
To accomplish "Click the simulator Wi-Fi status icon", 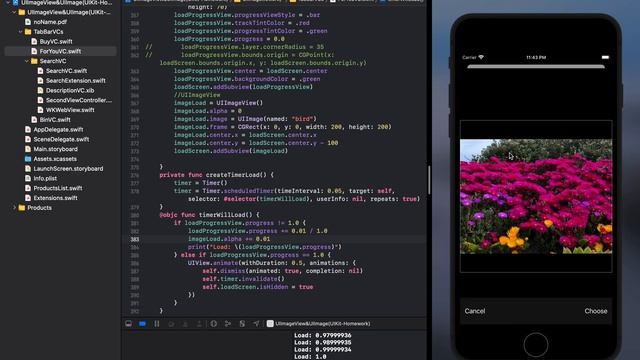I will point(481,57).
